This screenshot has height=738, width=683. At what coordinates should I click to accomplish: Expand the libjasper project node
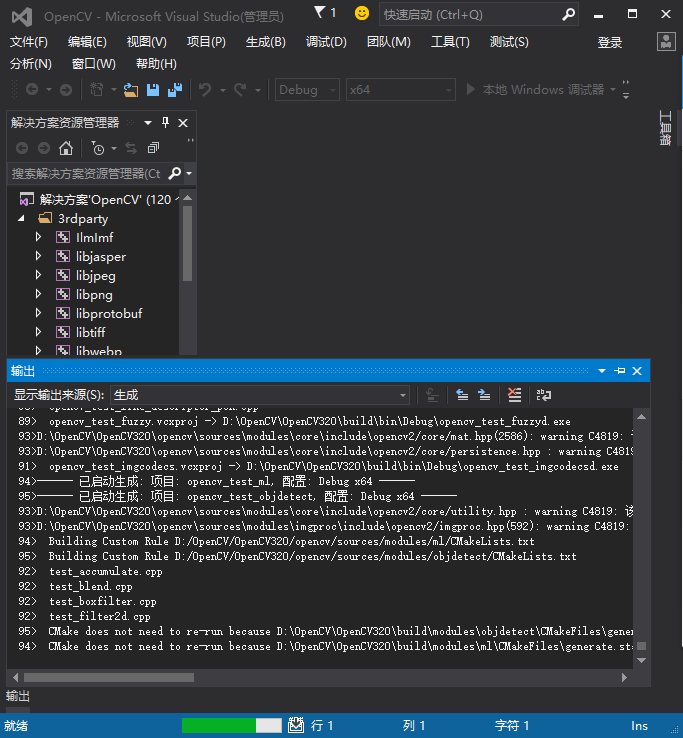click(x=39, y=257)
